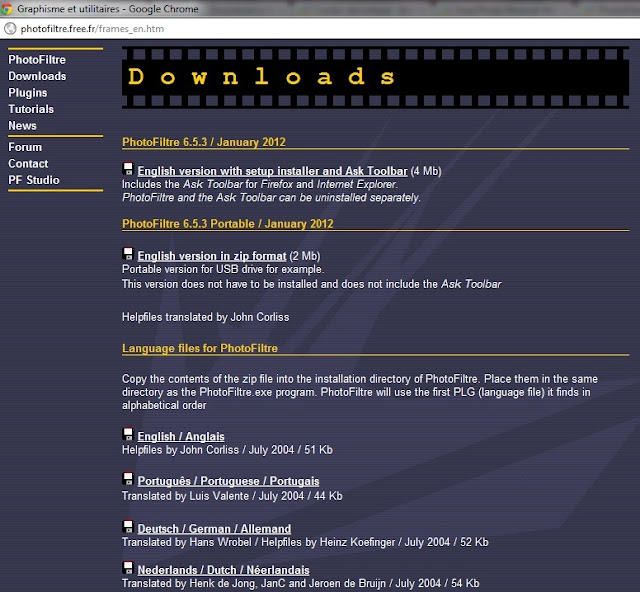Click text 'Includes the Ask Toolbar for Firefox and Internet Explorer.'

tap(260, 185)
